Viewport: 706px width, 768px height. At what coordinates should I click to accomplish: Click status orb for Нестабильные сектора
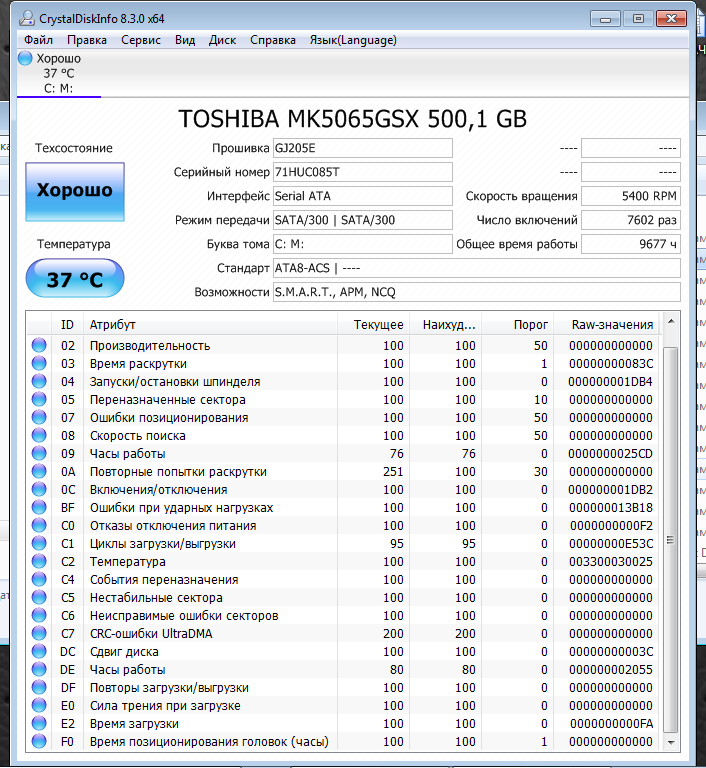[x=39, y=598]
